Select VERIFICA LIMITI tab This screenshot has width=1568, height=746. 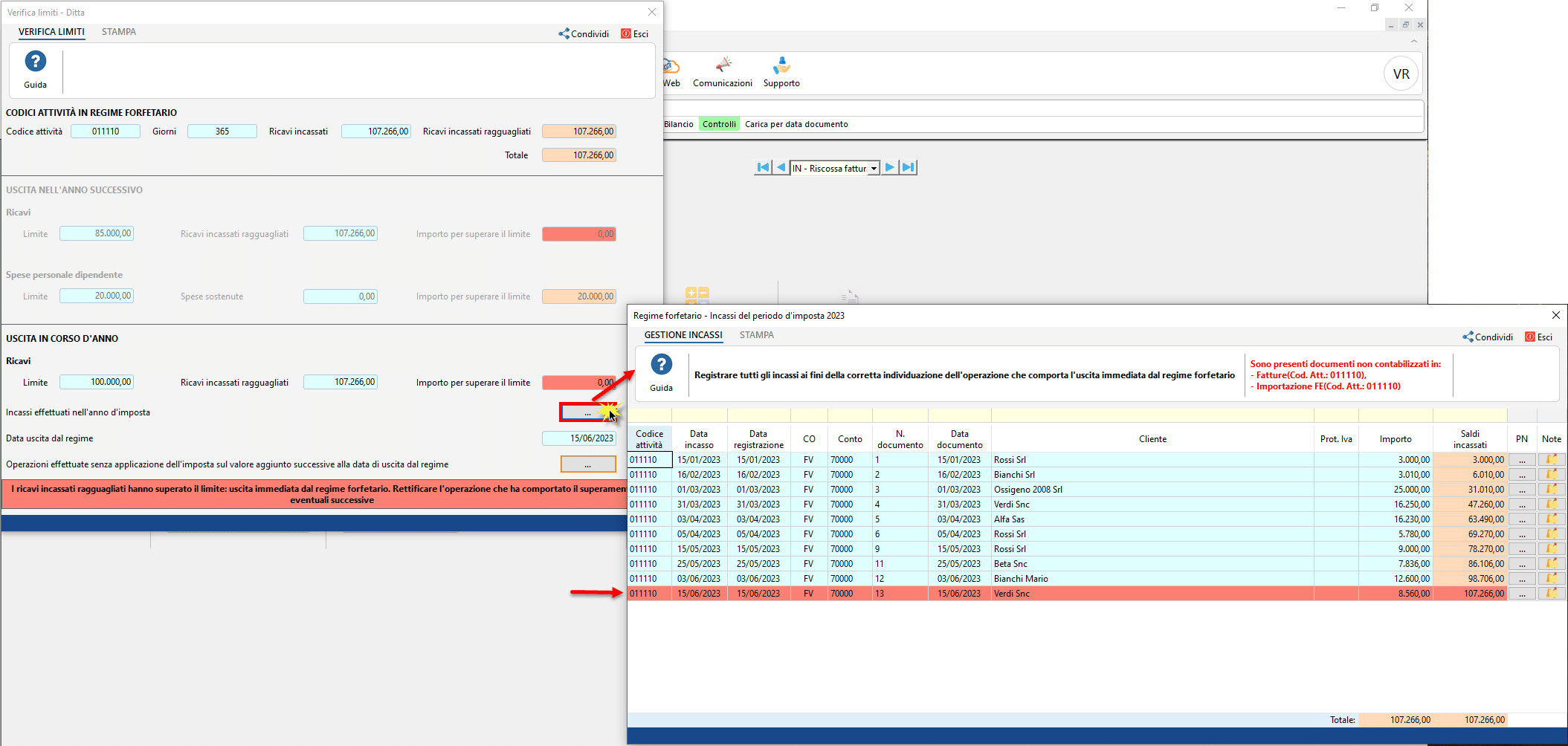pos(51,32)
